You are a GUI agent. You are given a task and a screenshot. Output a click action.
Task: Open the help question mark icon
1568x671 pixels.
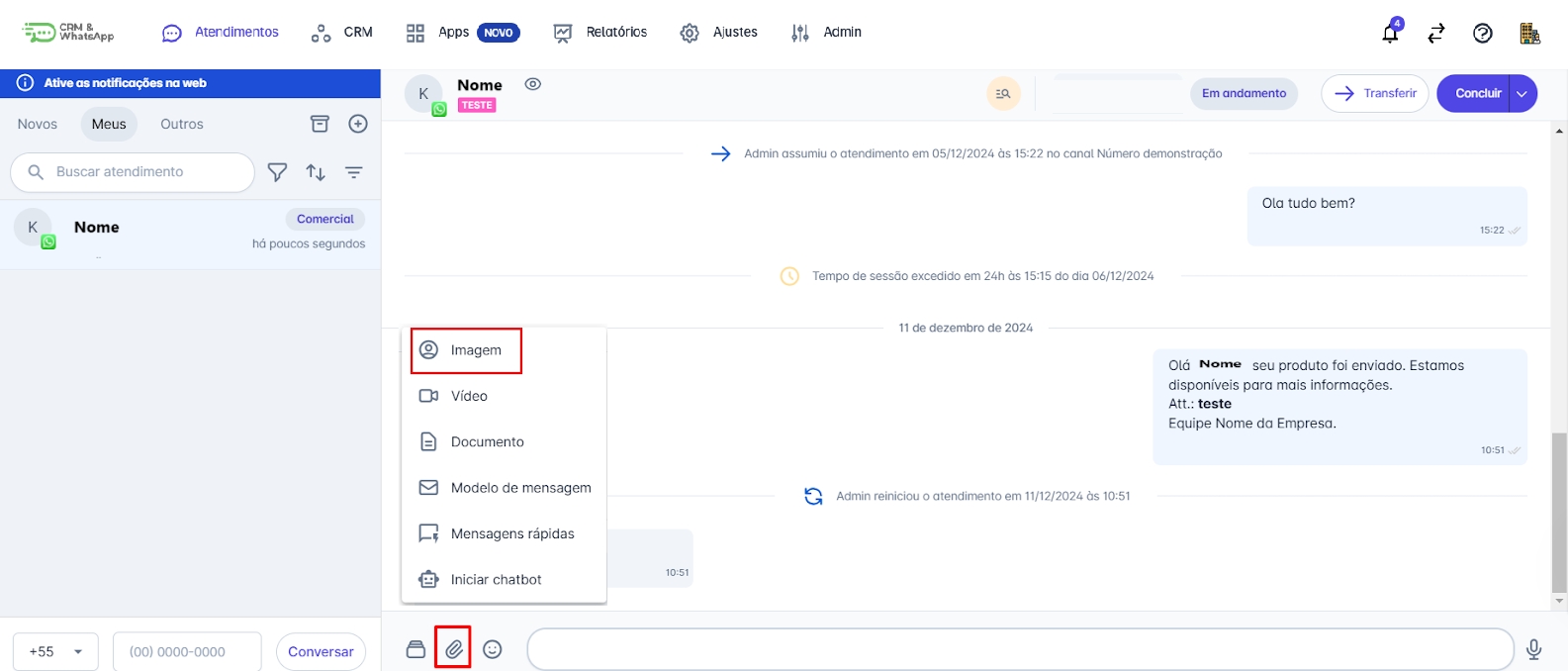pyautogui.click(x=1483, y=33)
